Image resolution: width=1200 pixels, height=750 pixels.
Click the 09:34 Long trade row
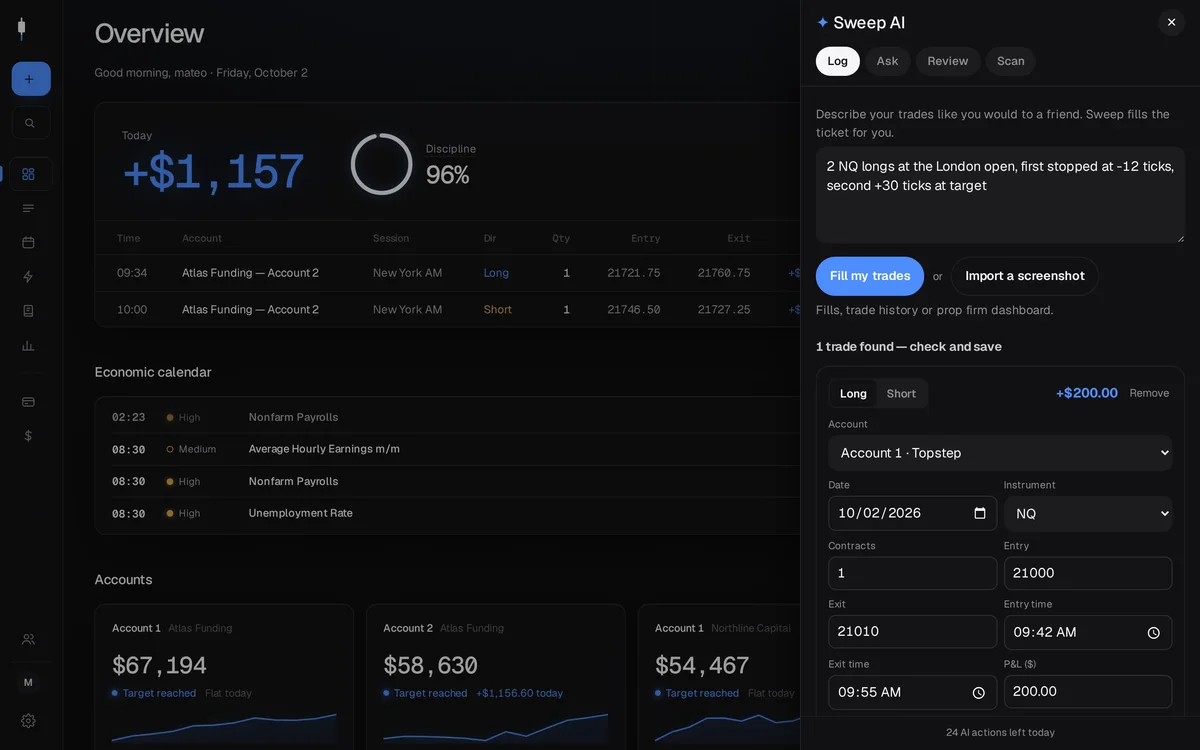[x=448, y=273]
